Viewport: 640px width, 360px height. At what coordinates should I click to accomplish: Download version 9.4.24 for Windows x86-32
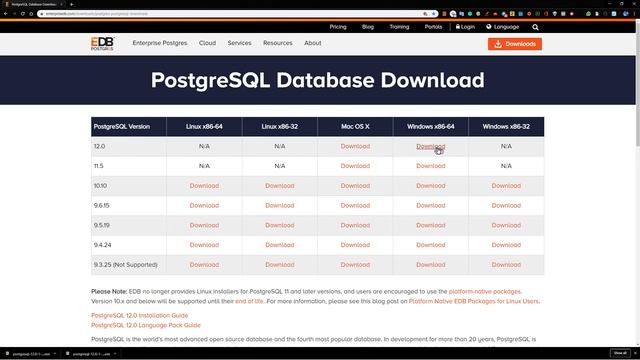click(x=506, y=245)
